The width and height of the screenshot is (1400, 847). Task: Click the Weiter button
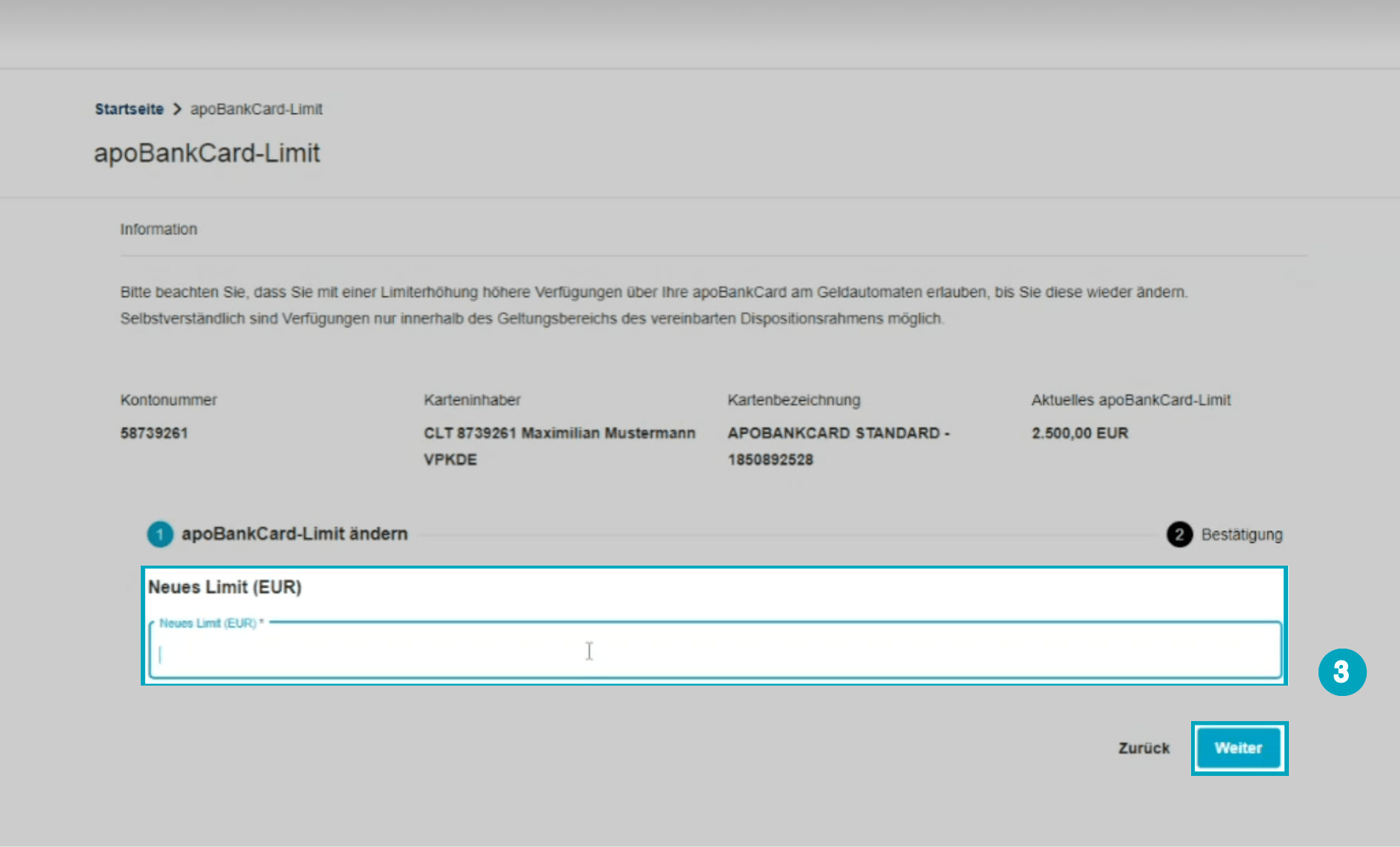1239,748
